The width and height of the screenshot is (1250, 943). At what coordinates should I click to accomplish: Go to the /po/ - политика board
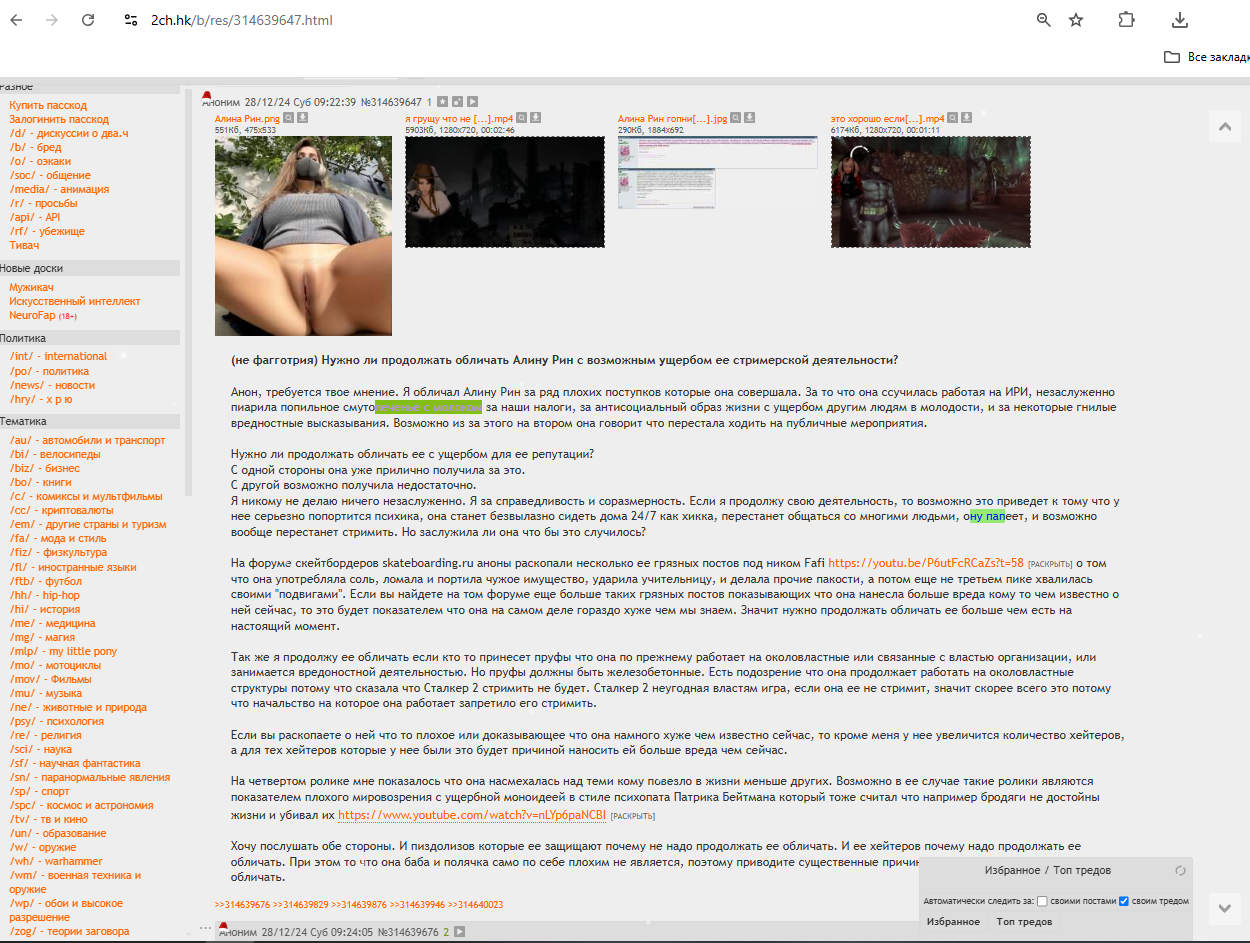(x=49, y=370)
